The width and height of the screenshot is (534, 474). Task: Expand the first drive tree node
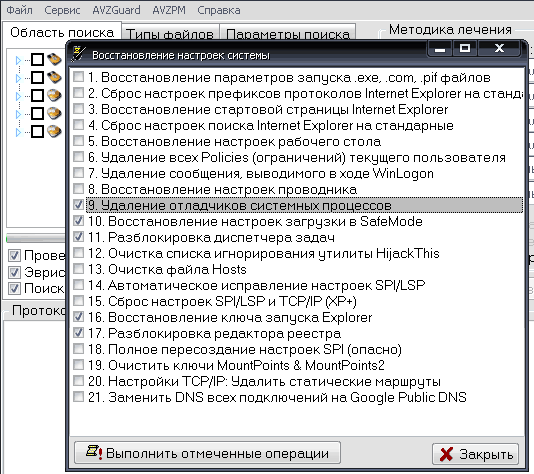[x=18, y=60]
